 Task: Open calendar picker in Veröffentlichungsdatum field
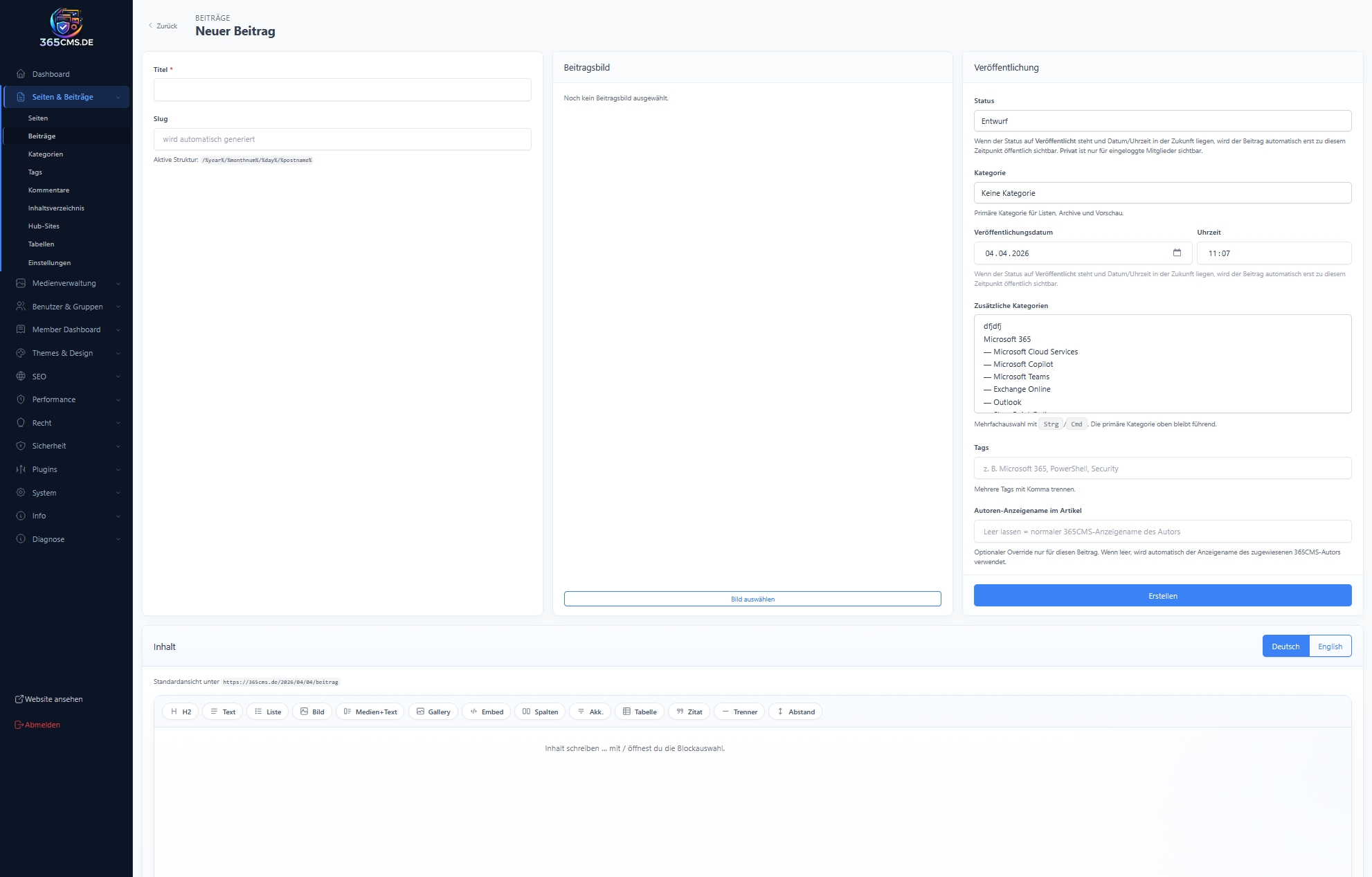click(x=1177, y=253)
